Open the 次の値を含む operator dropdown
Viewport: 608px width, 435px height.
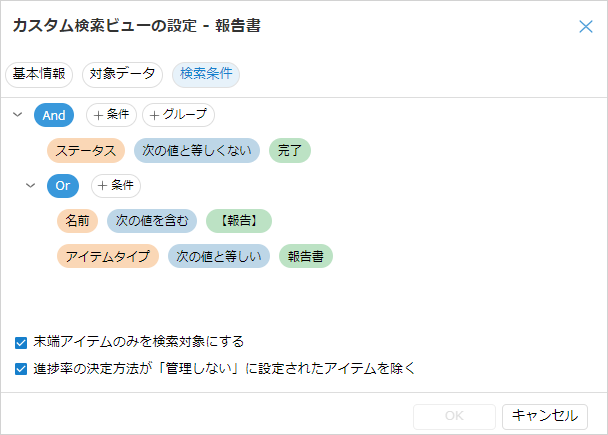151,221
